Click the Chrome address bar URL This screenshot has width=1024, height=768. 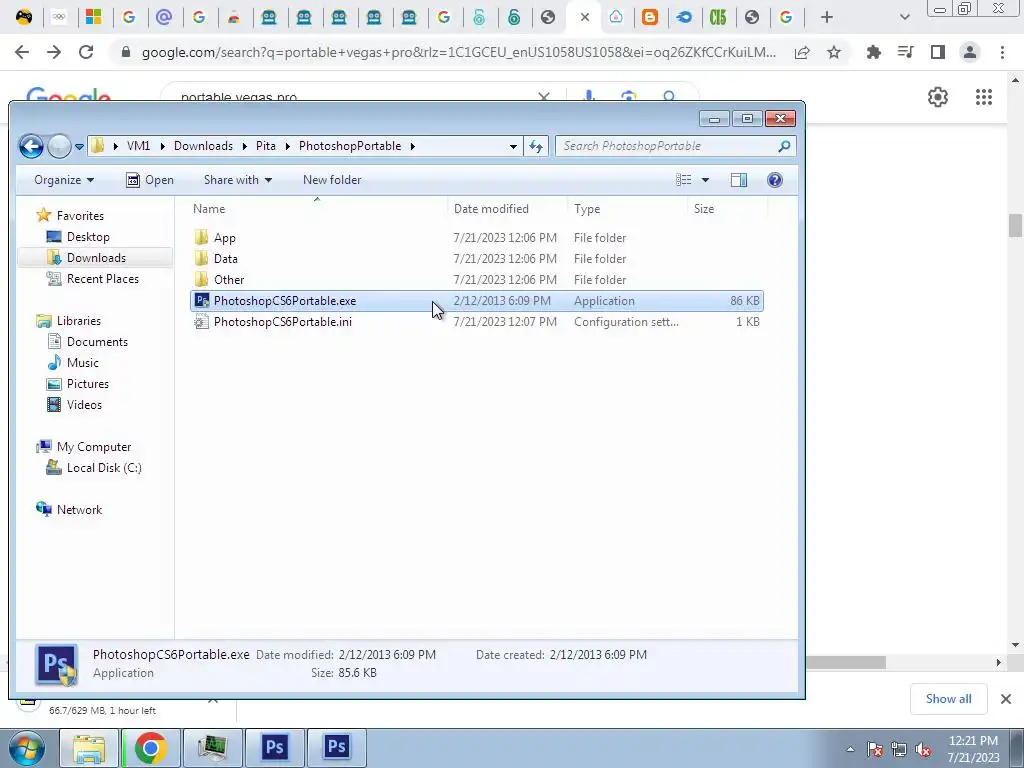coord(458,52)
